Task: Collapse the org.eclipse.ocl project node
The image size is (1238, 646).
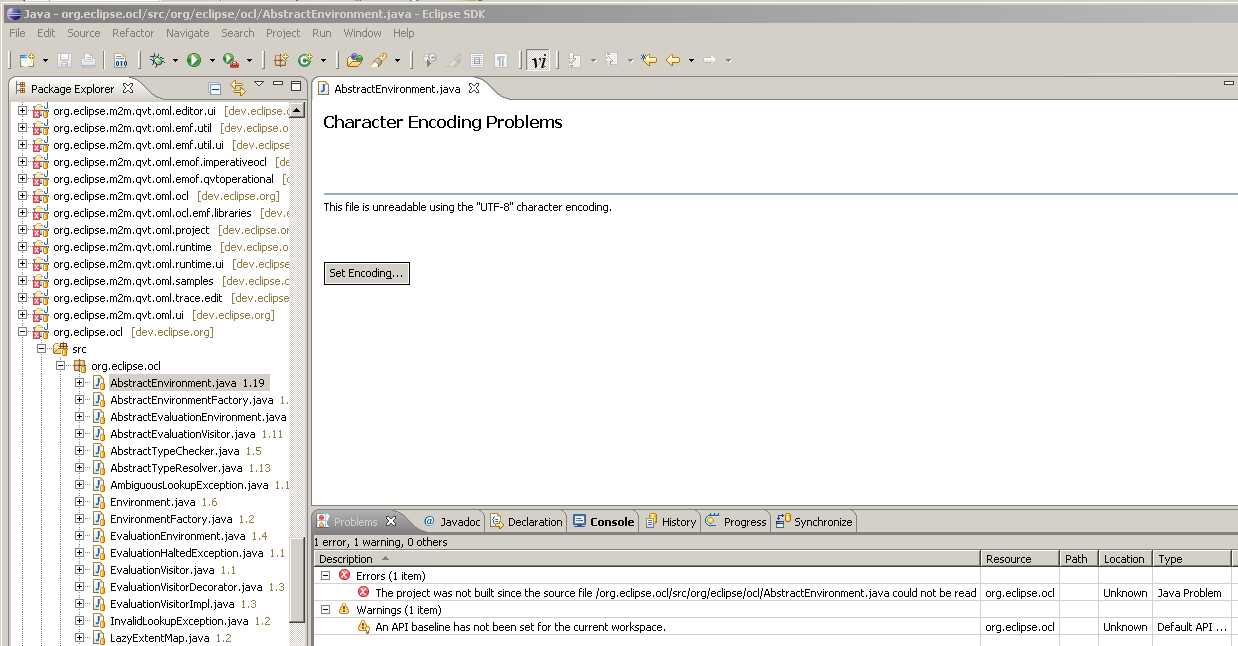Action: 22,332
